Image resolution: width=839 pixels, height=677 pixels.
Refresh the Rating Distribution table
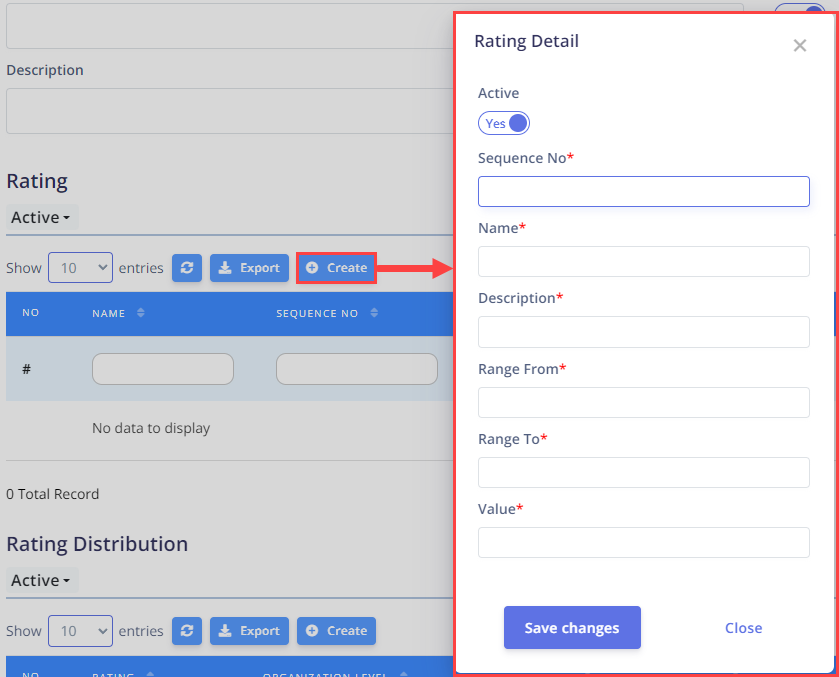click(187, 631)
